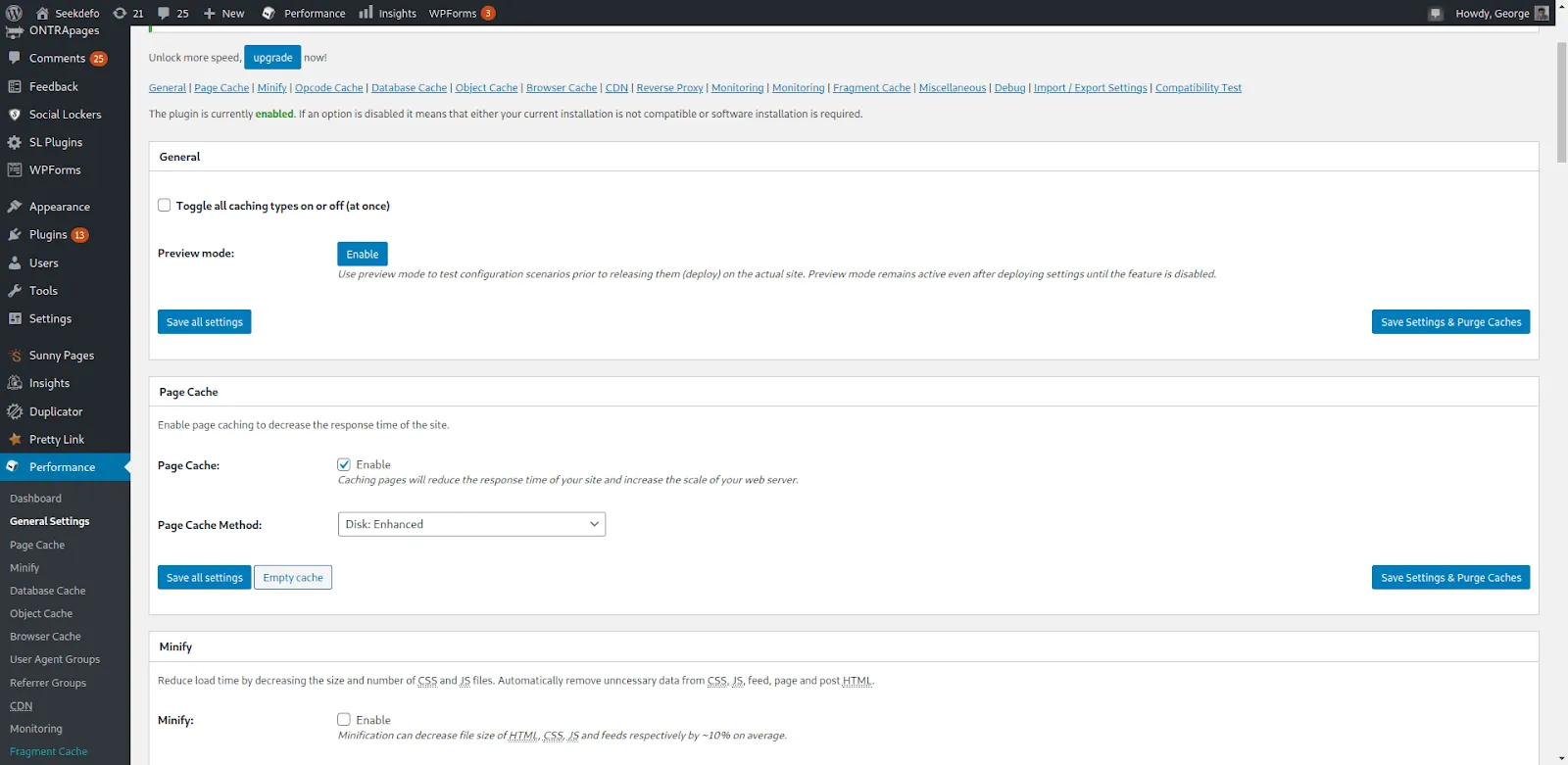Click Save Settings & Purge Caches in Page Cache
This screenshot has width=1568, height=765.
[x=1450, y=578]
